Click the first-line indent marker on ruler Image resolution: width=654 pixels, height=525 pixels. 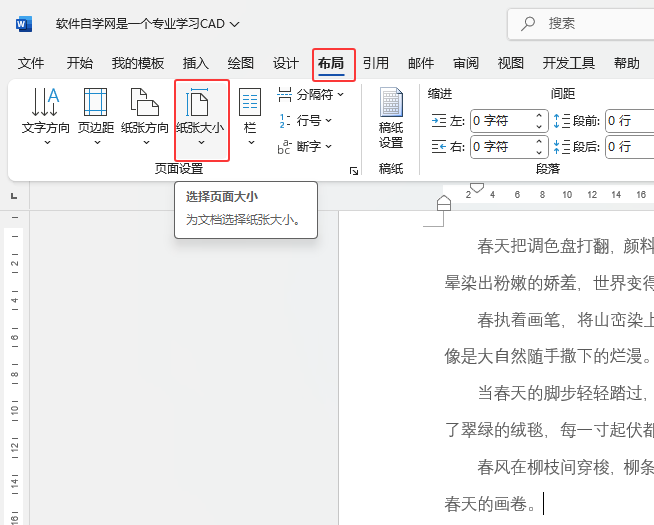(x=477, y=188)
